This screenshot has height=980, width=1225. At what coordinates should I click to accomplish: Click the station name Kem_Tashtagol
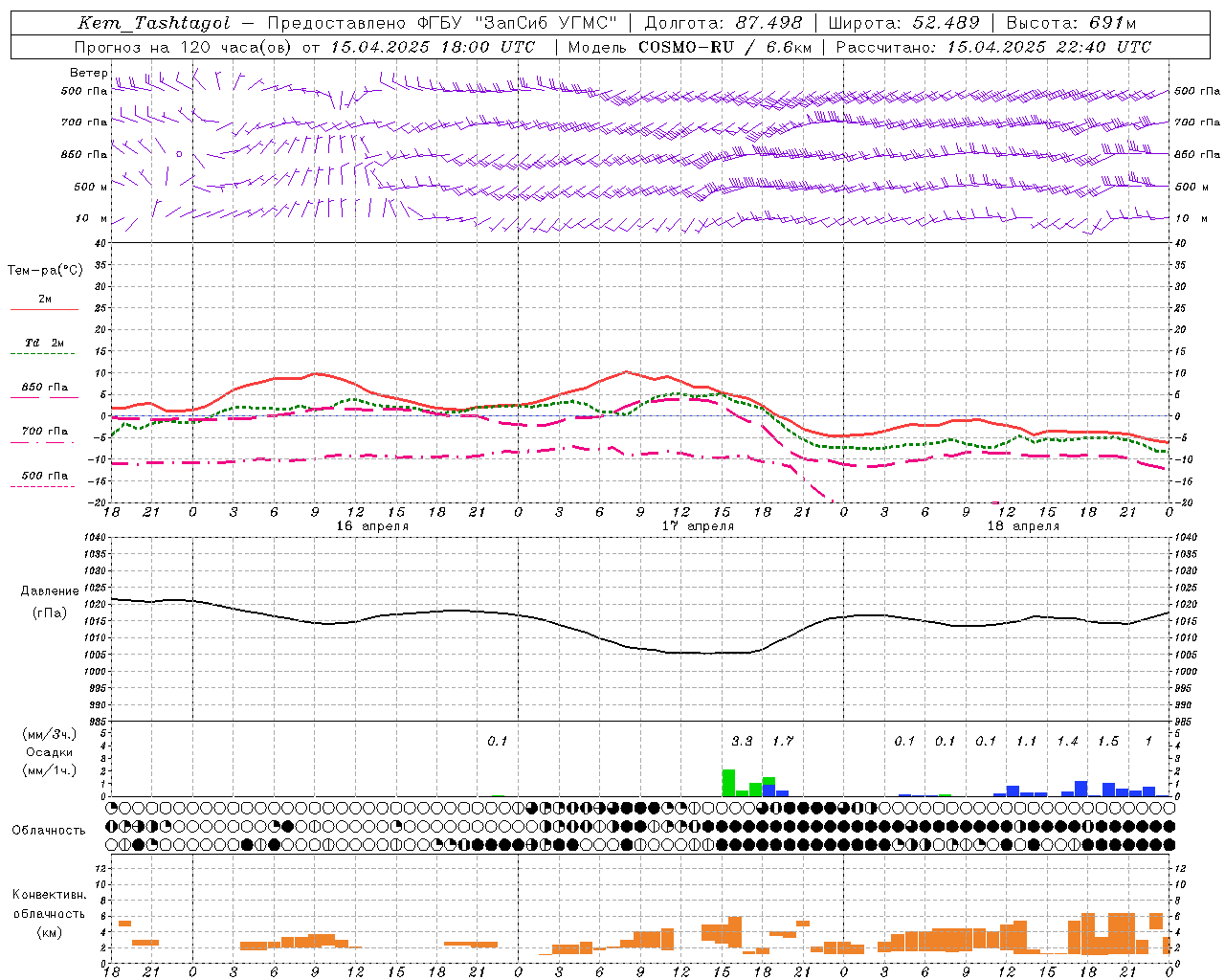point(154,23)
